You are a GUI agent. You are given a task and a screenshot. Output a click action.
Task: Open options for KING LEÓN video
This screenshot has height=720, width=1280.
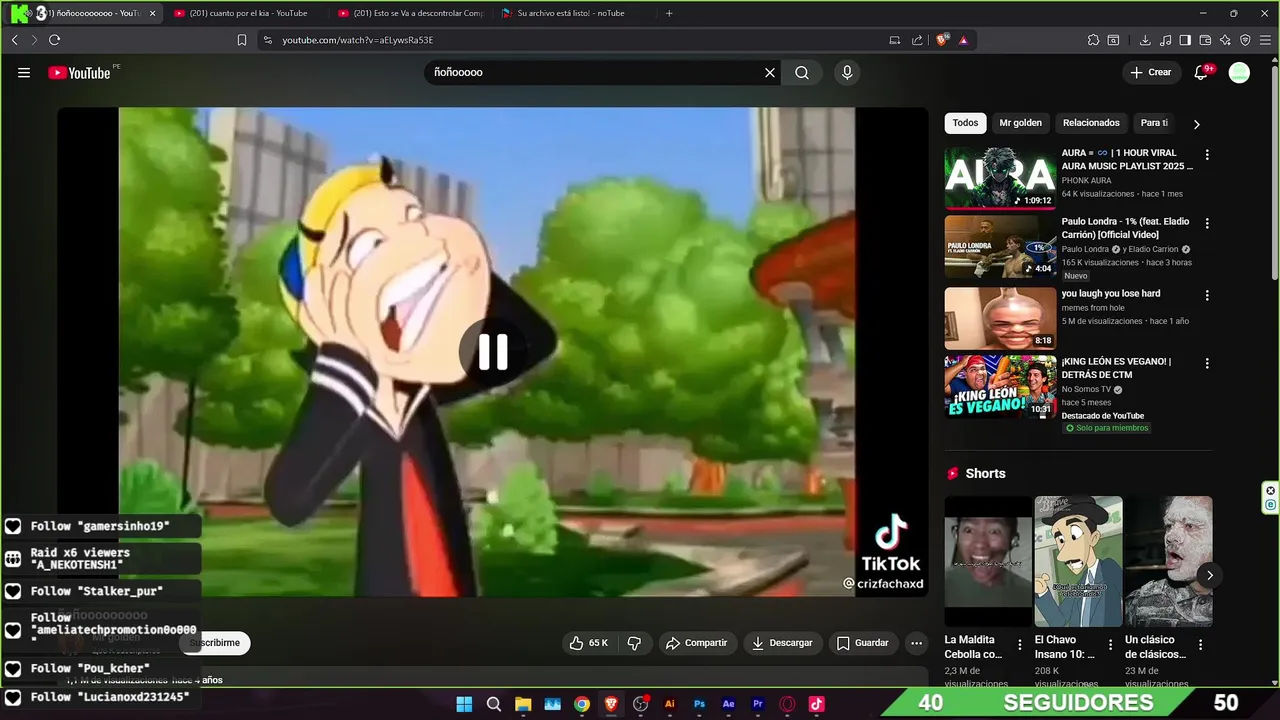(x=1207, y=364)
